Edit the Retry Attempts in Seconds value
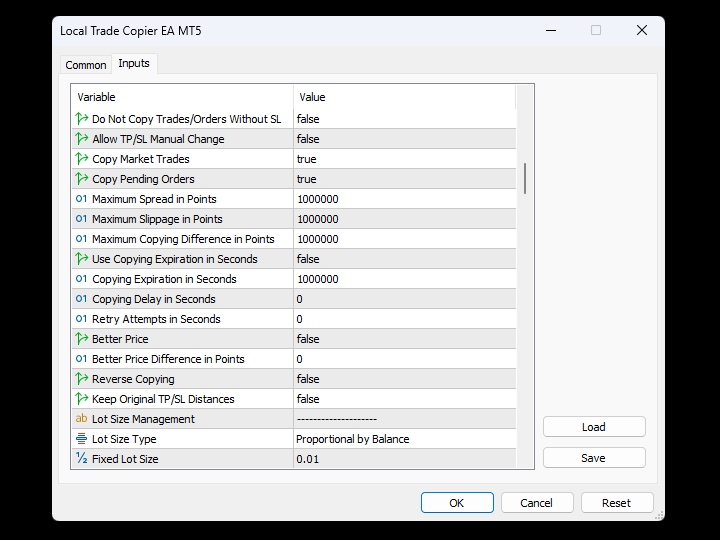The width and height of the screenshot is (720, 540). (x=405, y=319)
